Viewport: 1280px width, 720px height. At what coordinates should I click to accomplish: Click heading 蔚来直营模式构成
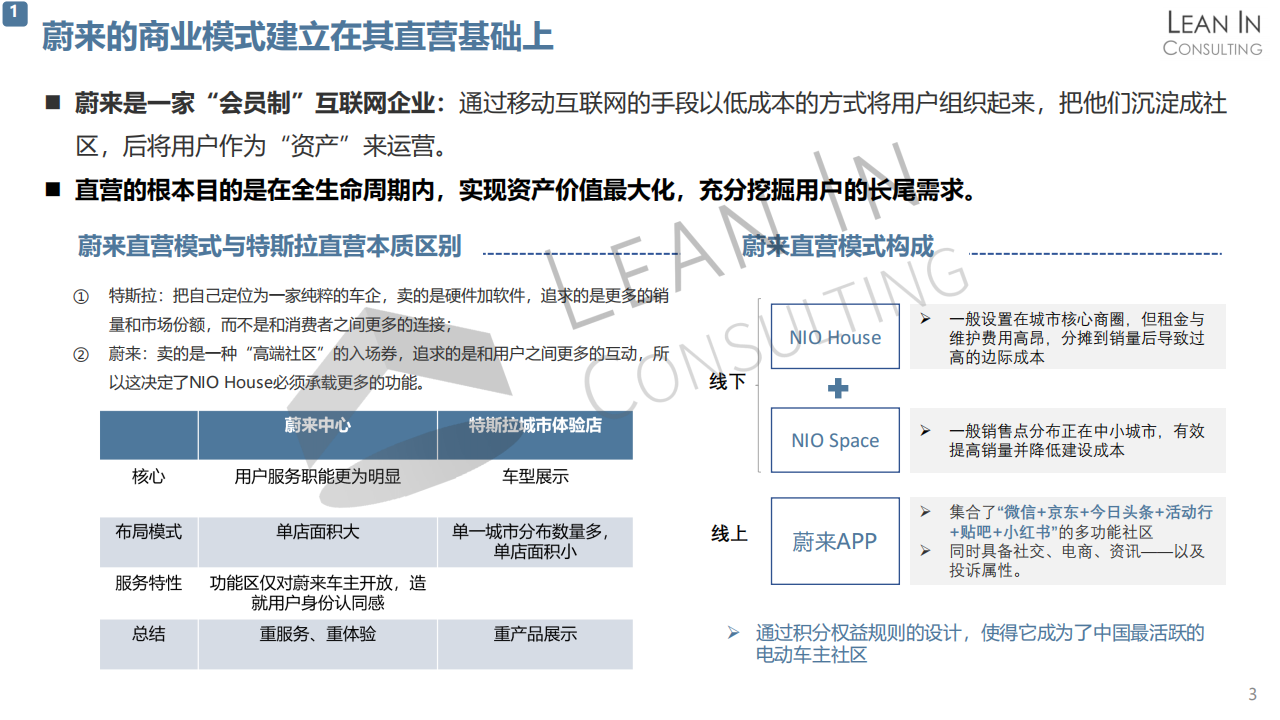coord(837,246)
